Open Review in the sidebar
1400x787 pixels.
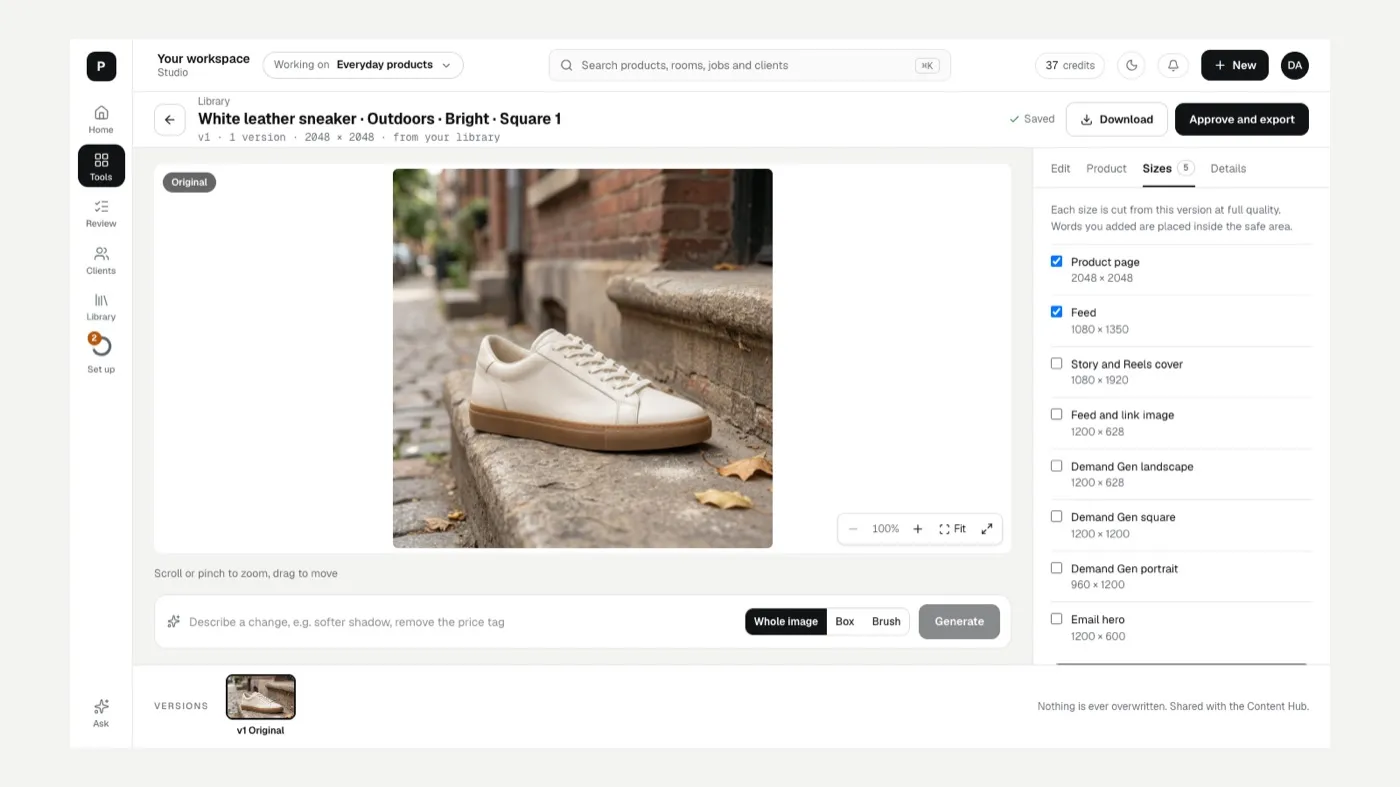(x=101, y=213)
